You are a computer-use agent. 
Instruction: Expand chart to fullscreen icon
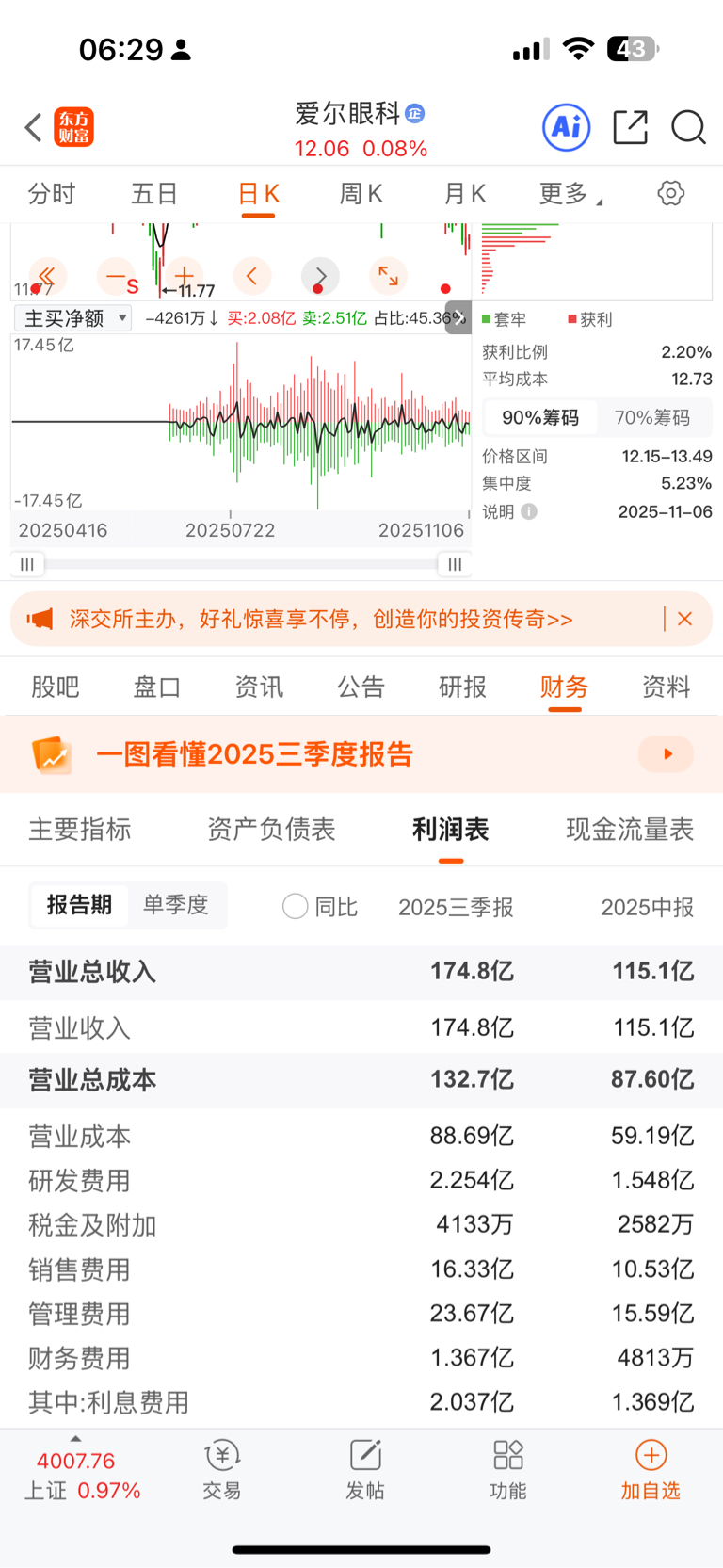click(388, 276)
